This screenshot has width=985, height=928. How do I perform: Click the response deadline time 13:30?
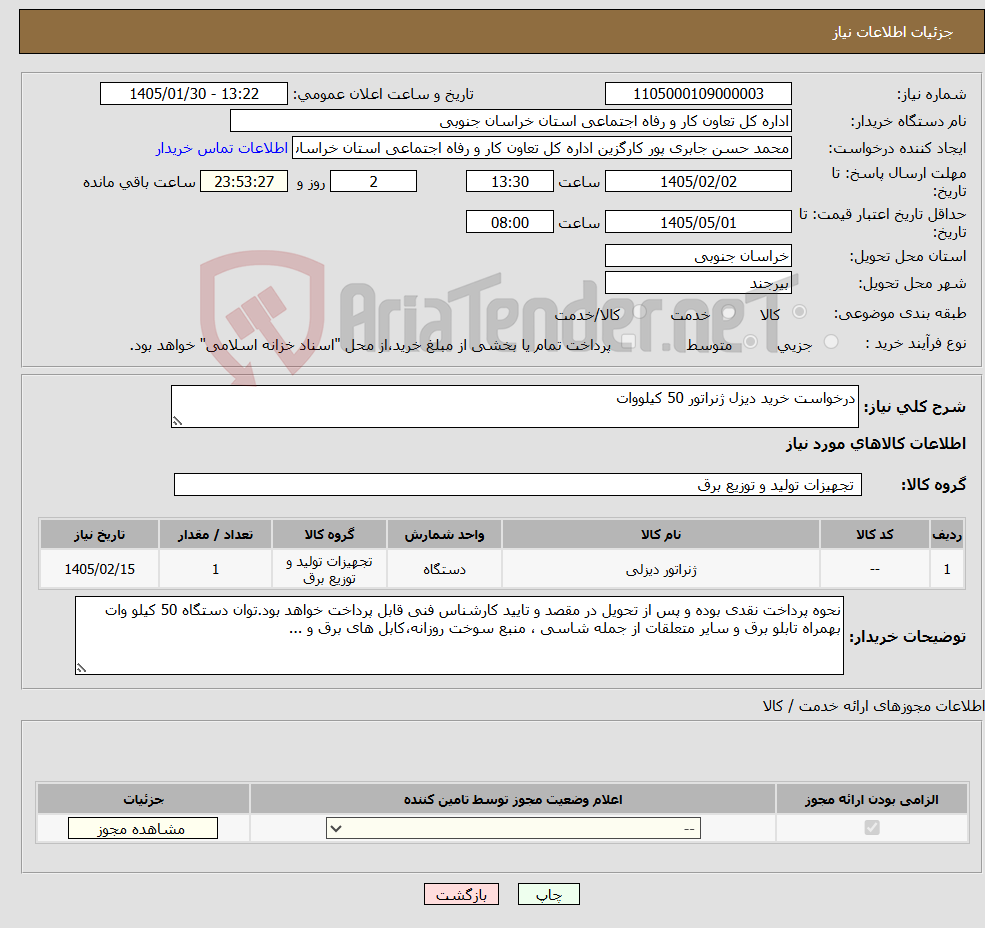pyautogui.click(x=509, y=182)
